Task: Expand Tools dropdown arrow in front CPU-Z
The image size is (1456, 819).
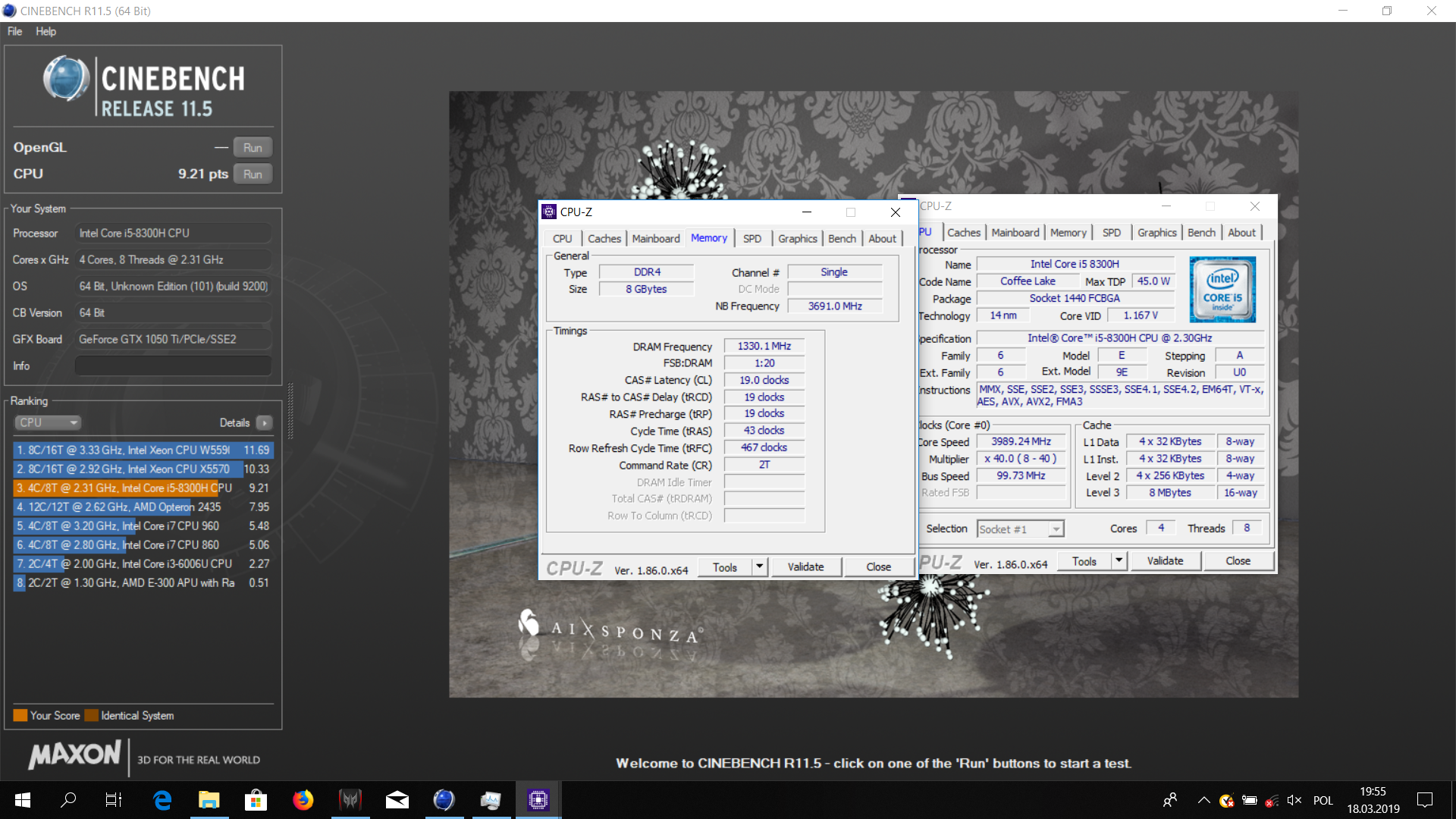Action: coord(760,566)
